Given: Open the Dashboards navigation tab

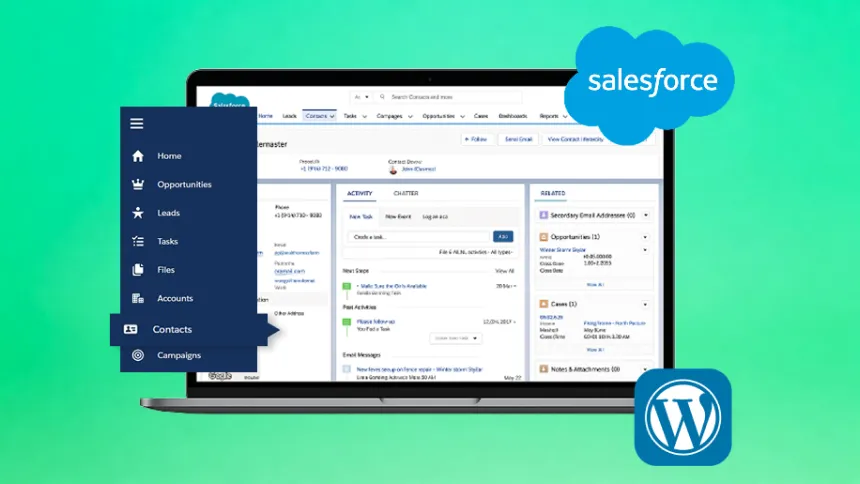Looking at the screenshot, I should click(513, 116).
